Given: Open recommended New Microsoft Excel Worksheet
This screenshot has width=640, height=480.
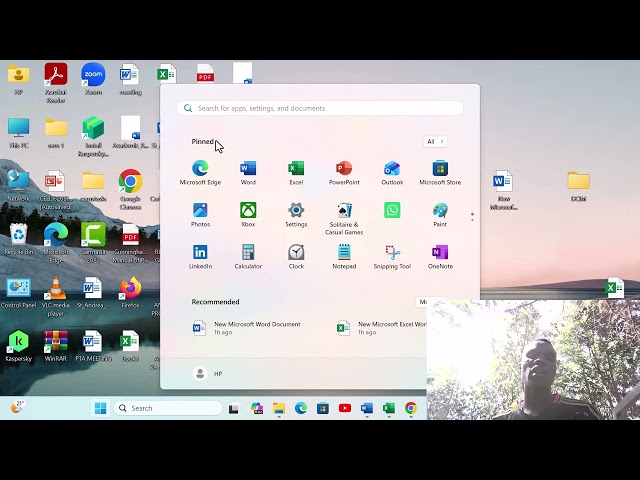Looking at the screenshot, I should (381, 328).
